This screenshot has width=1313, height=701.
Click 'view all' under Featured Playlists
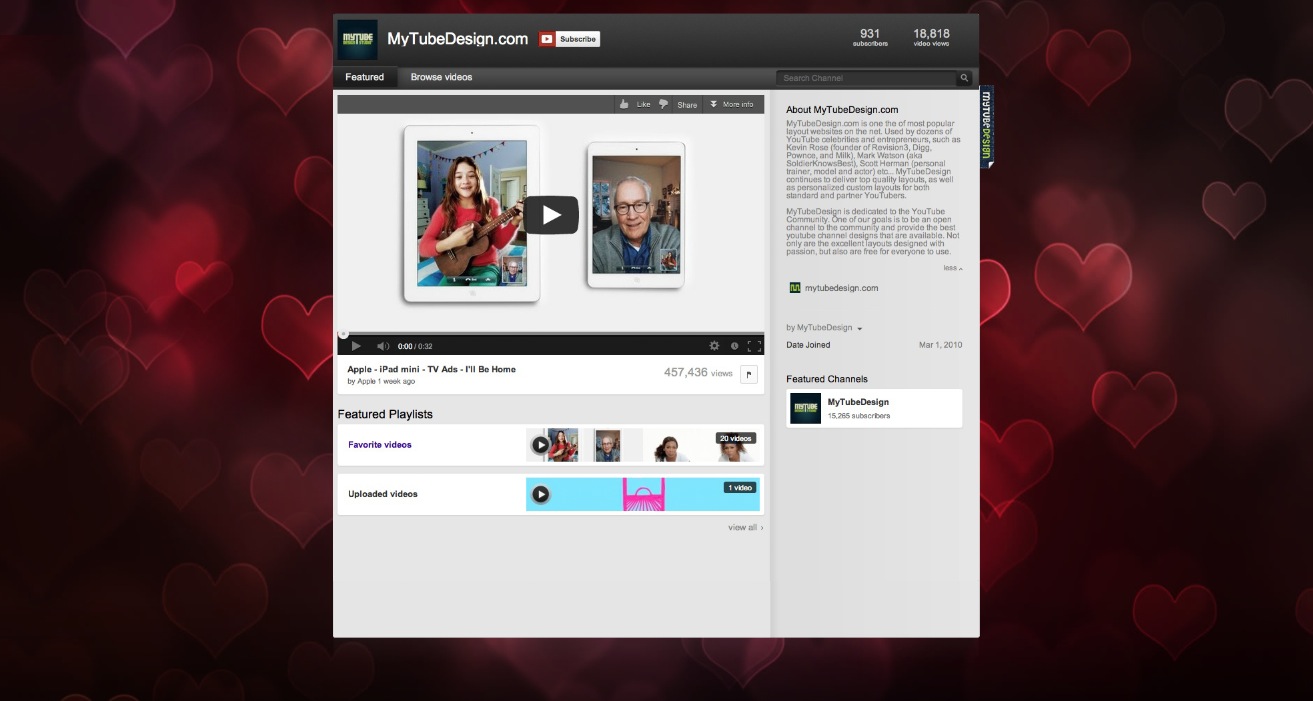coord(745,527)
